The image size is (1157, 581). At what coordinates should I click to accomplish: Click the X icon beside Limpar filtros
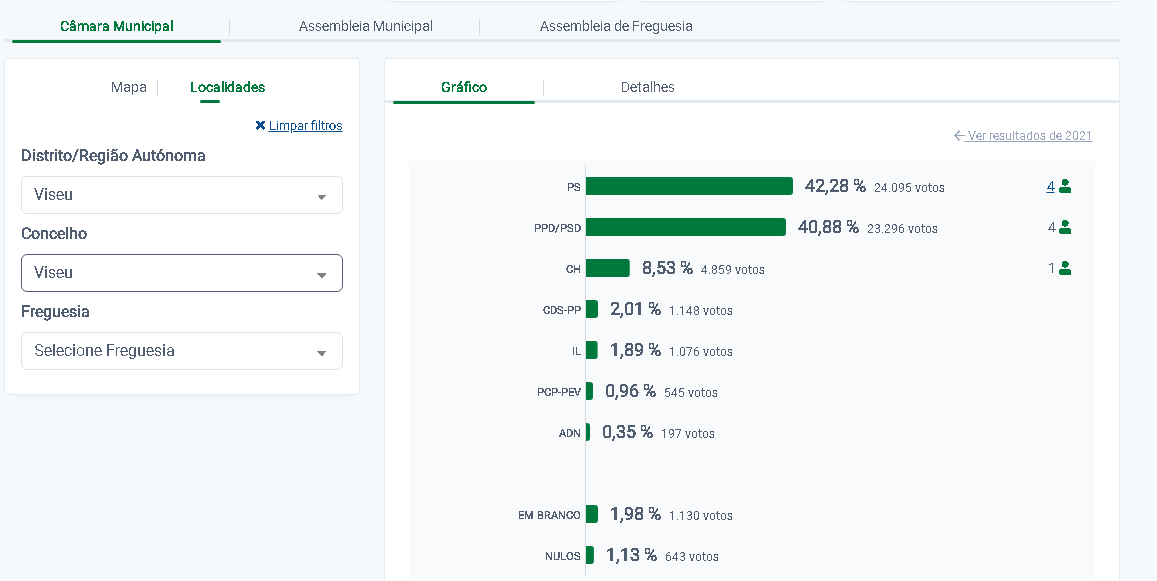260,126
